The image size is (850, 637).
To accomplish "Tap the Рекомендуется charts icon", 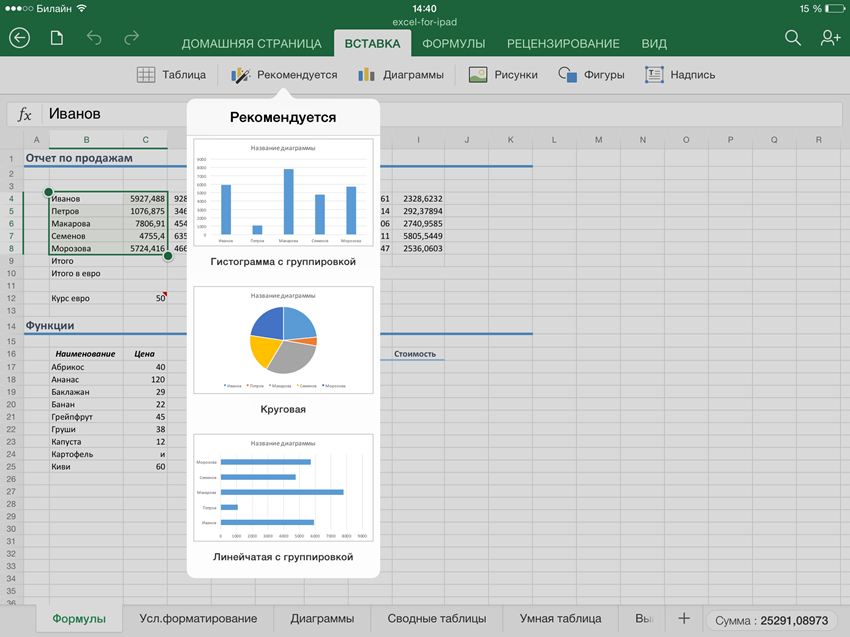I will [240, 75].
